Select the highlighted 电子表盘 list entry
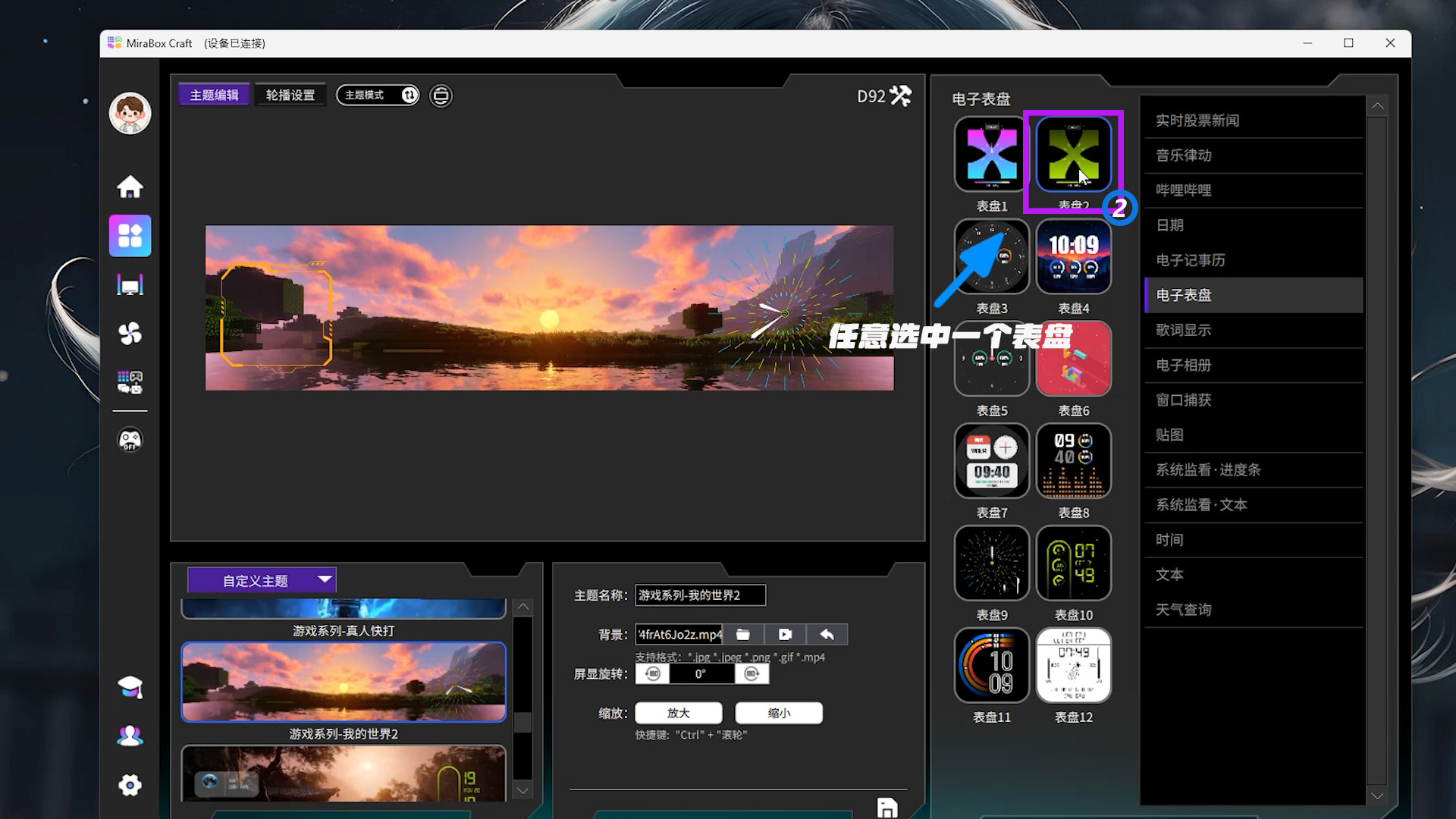 pos(1254,295)
